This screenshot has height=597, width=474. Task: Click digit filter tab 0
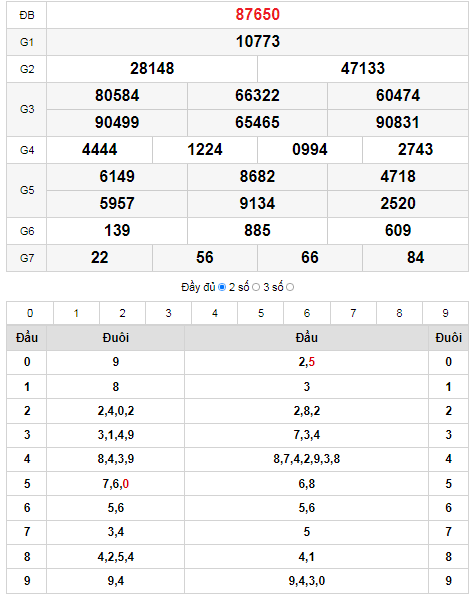pyautogui.click(x=30, y=313)
